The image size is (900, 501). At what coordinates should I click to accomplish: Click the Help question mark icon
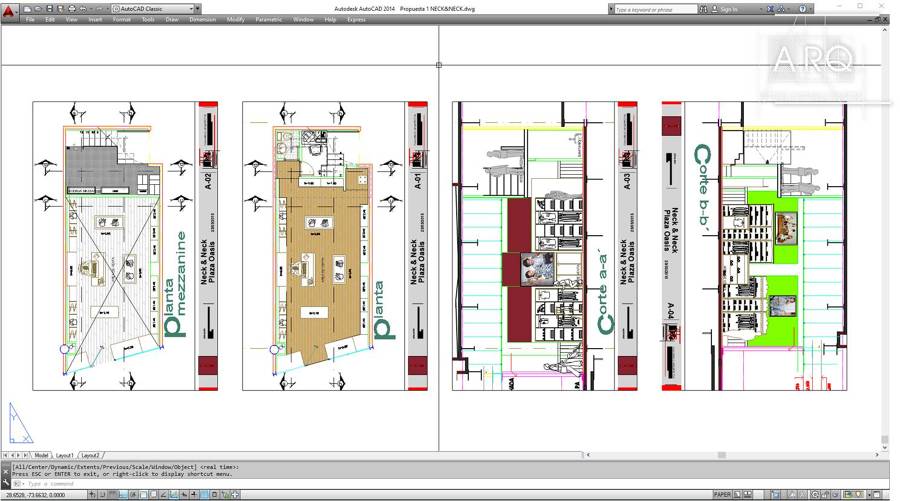pos(802,9)
